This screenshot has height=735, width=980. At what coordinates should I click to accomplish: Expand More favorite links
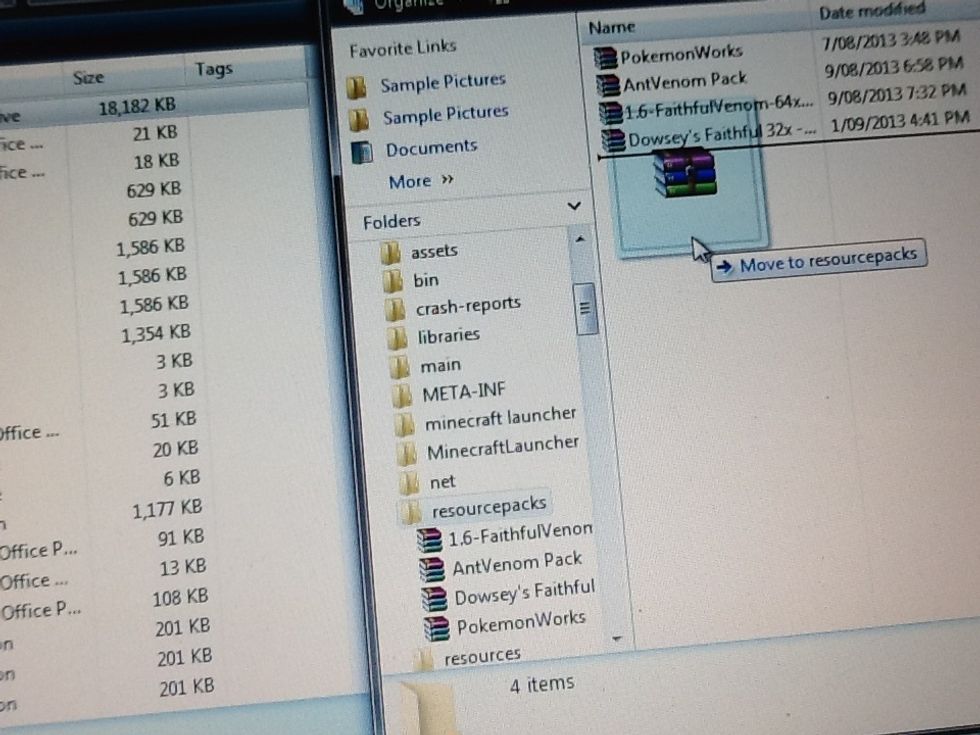point(421,181)
